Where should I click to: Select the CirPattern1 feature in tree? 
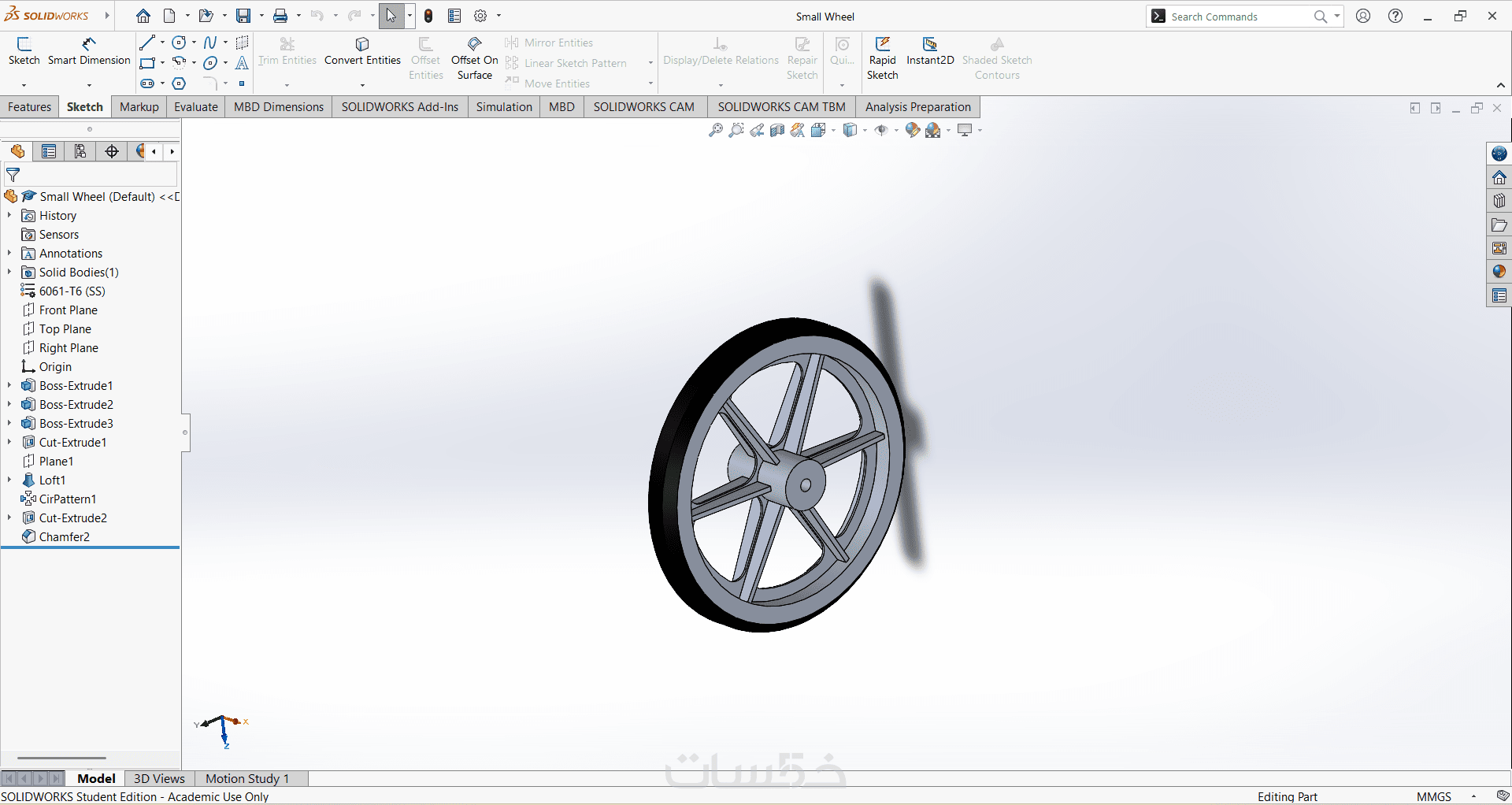click(x=67, y=499)
